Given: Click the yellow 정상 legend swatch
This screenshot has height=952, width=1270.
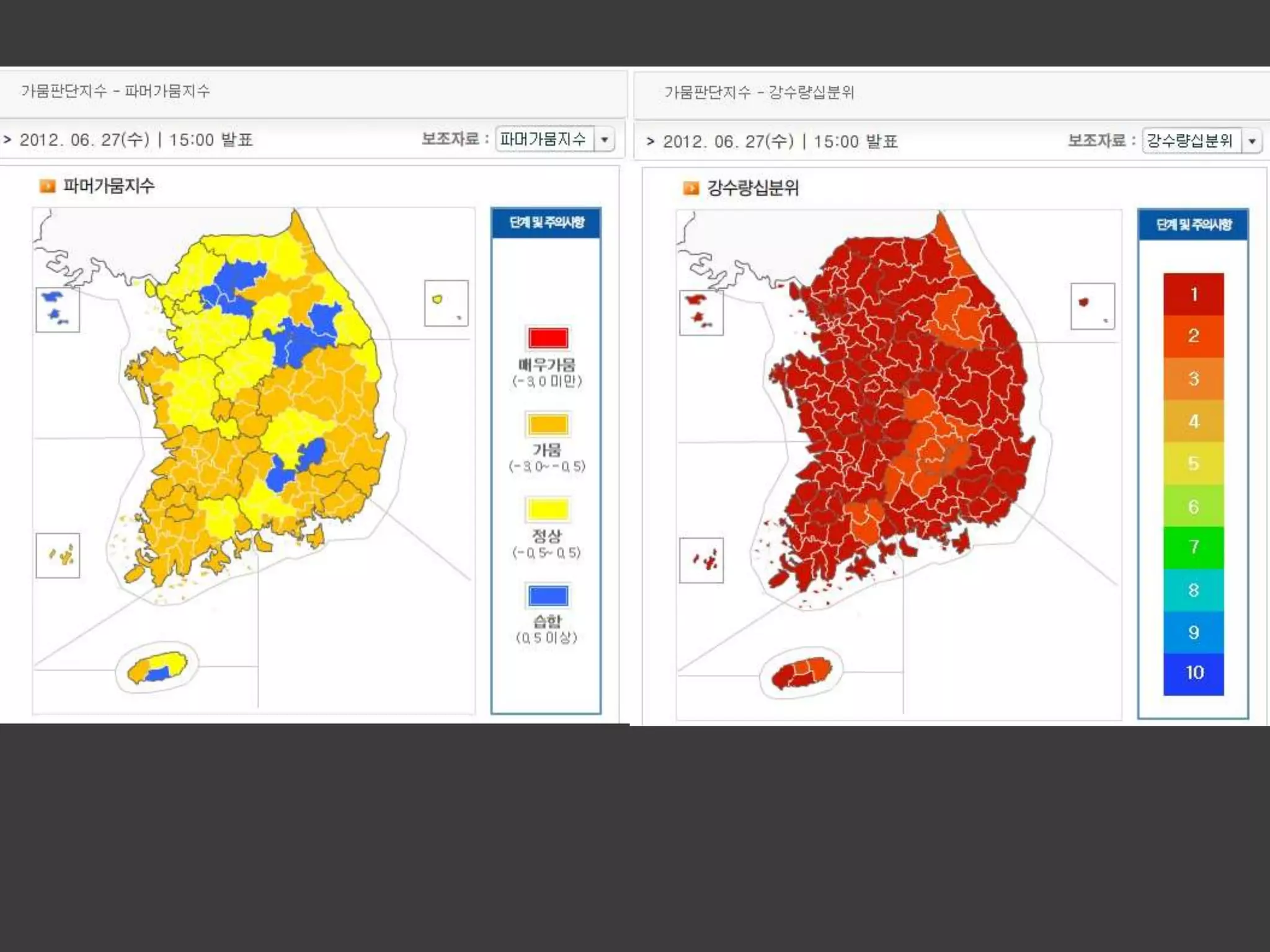Looking at the screenshot, I should tap(548, 509).
